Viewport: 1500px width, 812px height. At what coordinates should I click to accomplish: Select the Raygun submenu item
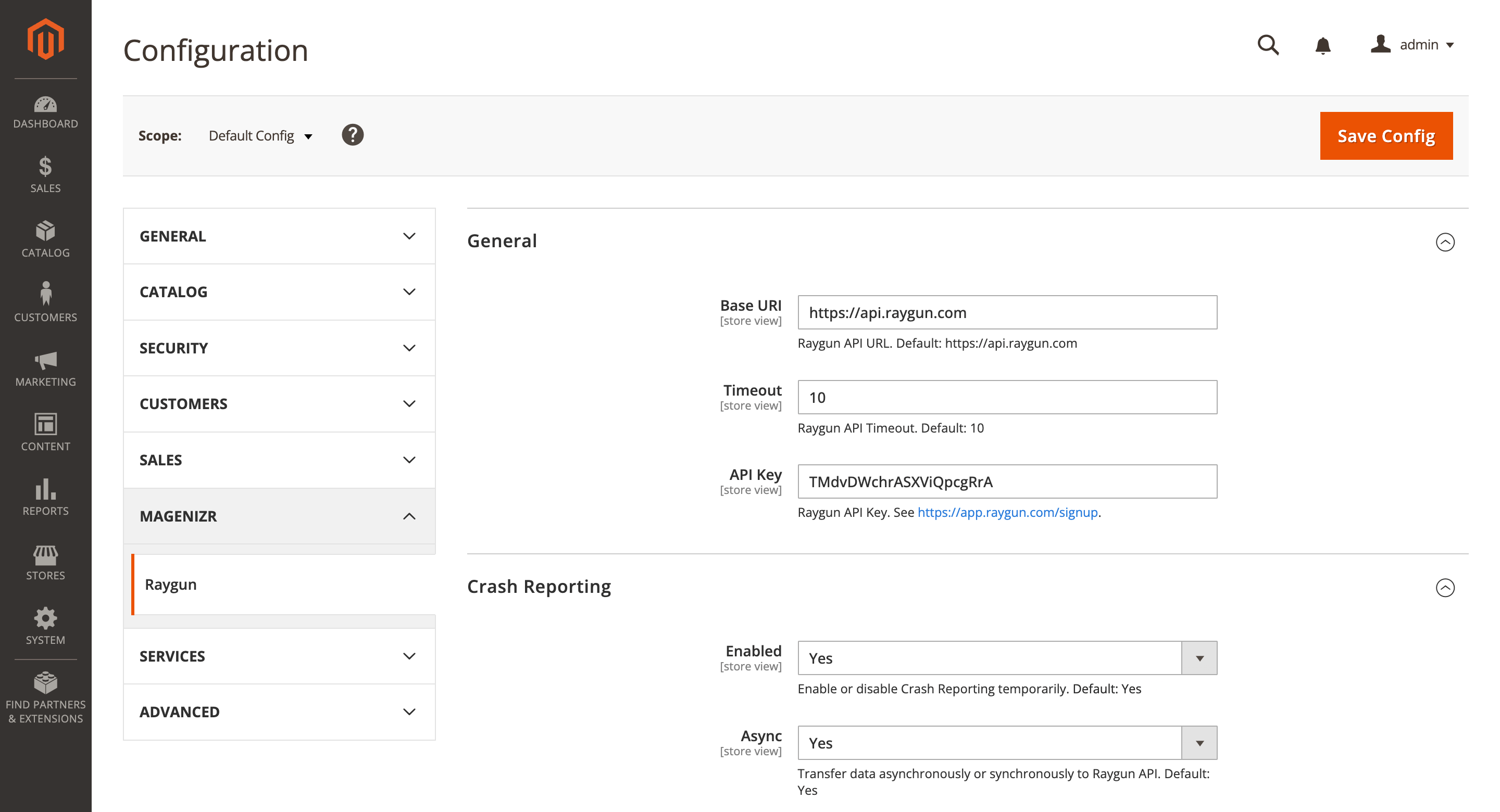(171, 584)
